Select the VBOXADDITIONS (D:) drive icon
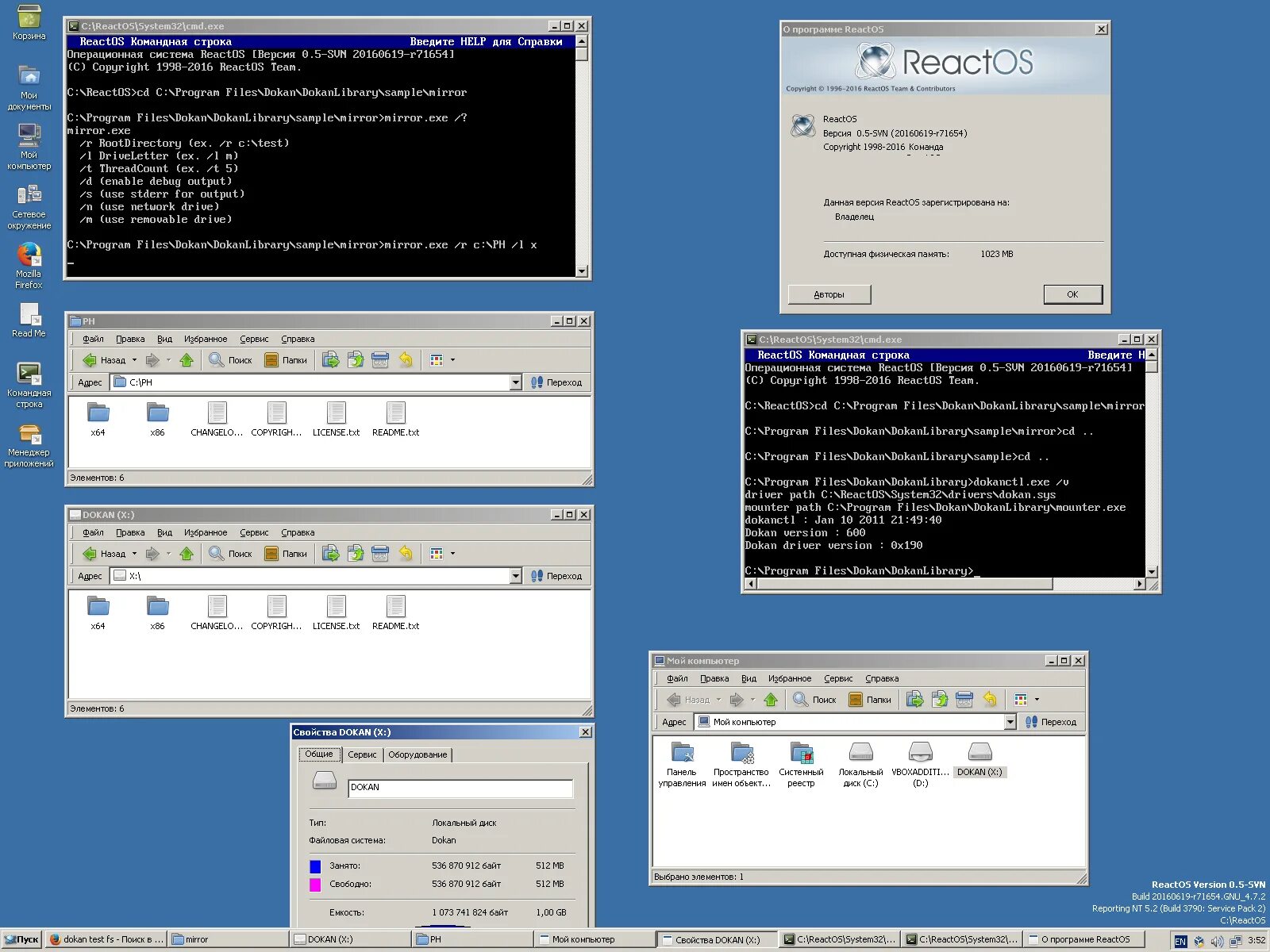This screenshot has width=1270, height=952. point(920,765)
